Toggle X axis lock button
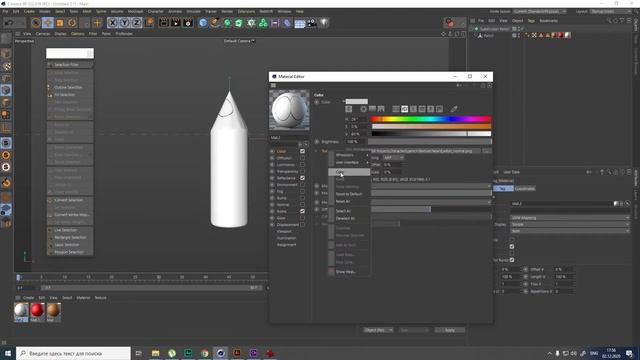This screenshot has width=640, height=360. click(x=113, y=23)
